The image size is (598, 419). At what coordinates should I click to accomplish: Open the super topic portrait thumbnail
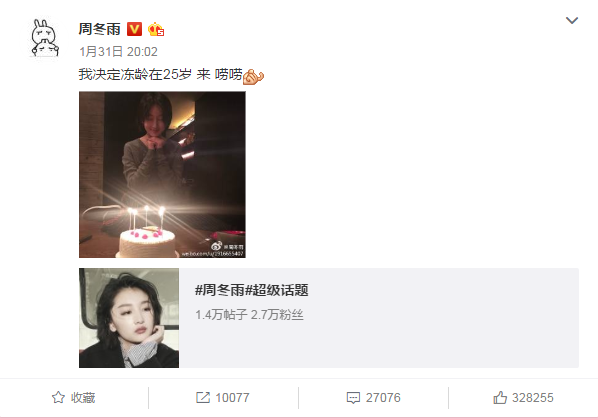(129, 318)
